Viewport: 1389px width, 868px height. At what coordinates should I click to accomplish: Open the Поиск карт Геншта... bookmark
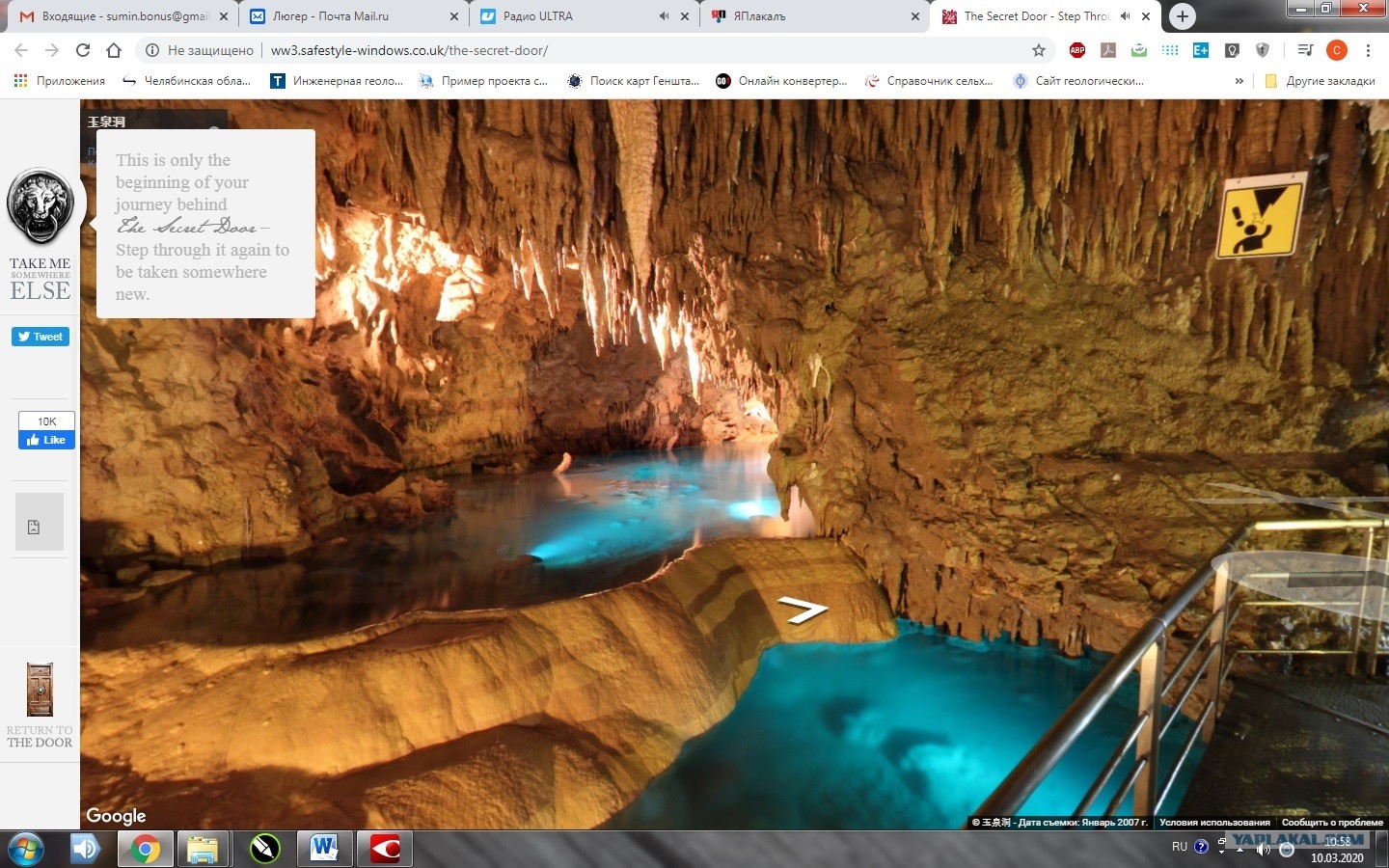[634, 81]
